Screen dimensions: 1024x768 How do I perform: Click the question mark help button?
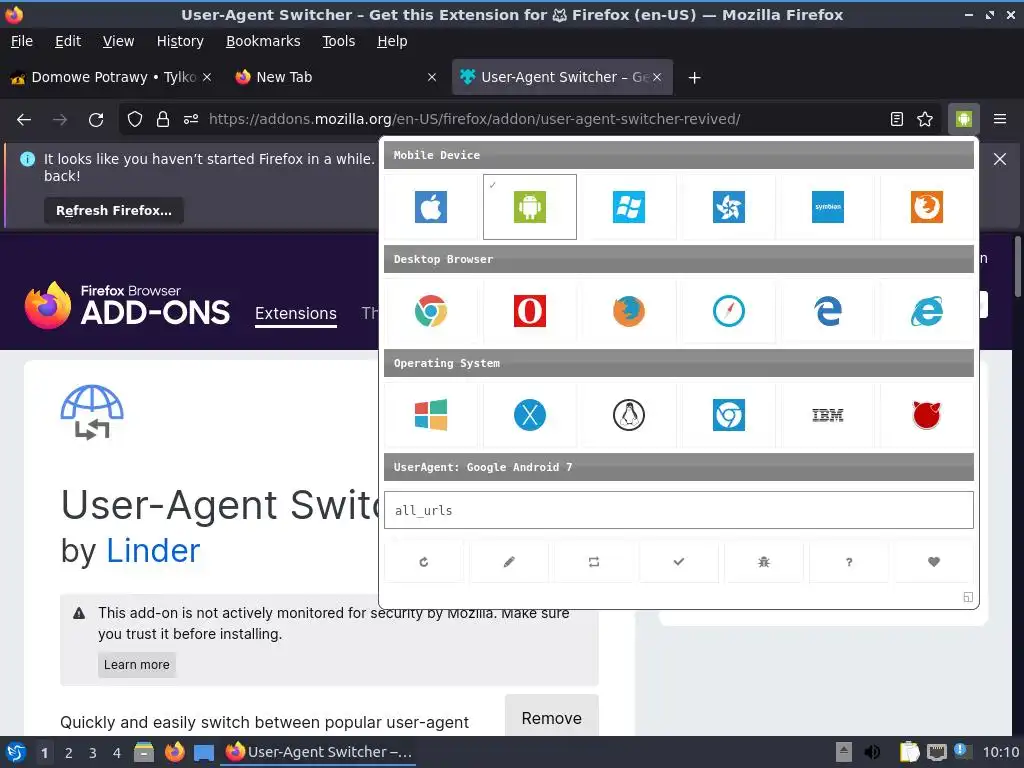[848, 562]
